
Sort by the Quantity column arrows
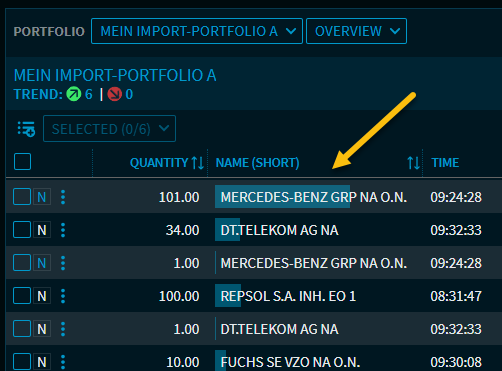point(198,163)
